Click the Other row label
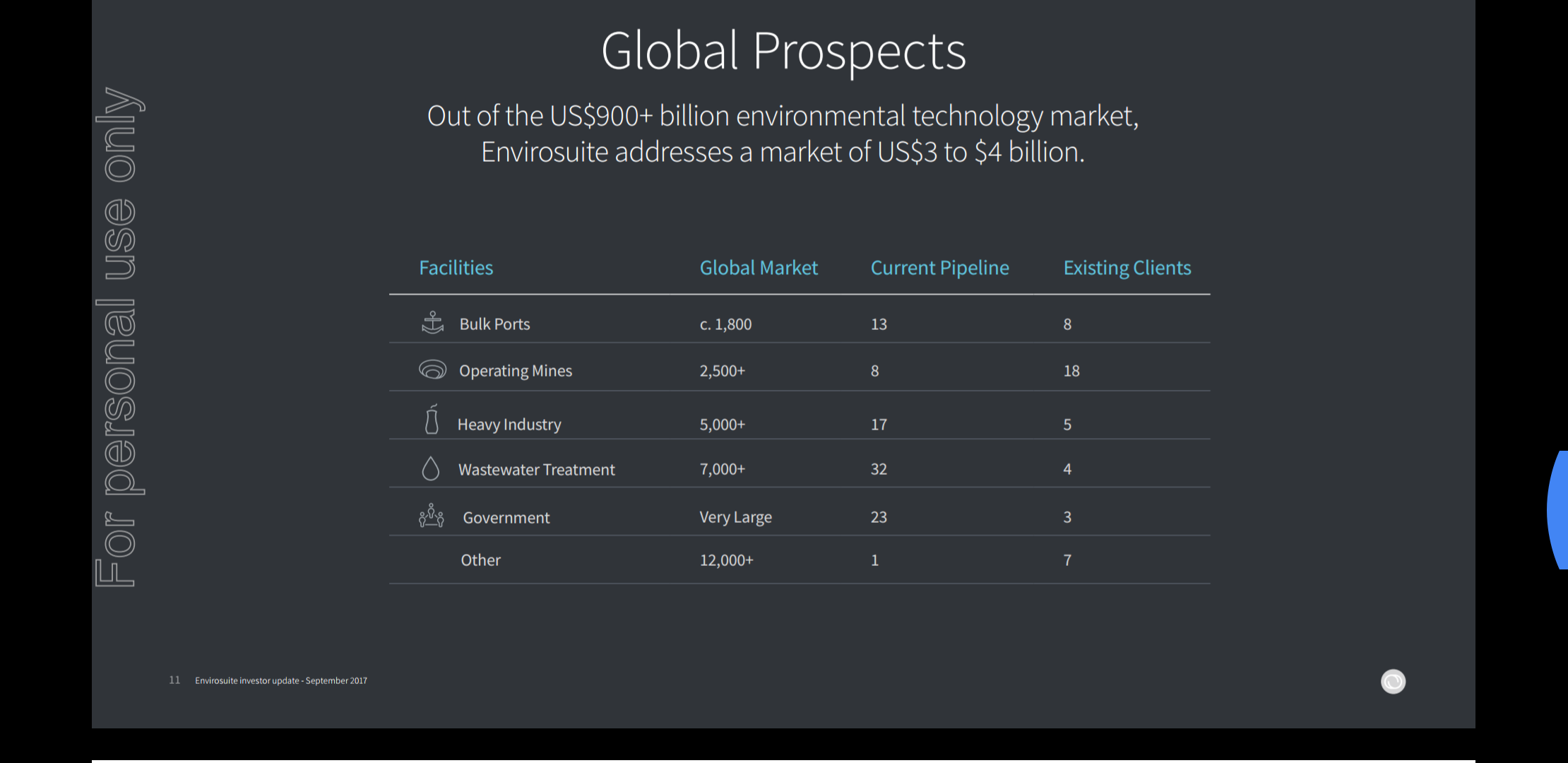Screen dimensions: 1568x763 (480, 560)
